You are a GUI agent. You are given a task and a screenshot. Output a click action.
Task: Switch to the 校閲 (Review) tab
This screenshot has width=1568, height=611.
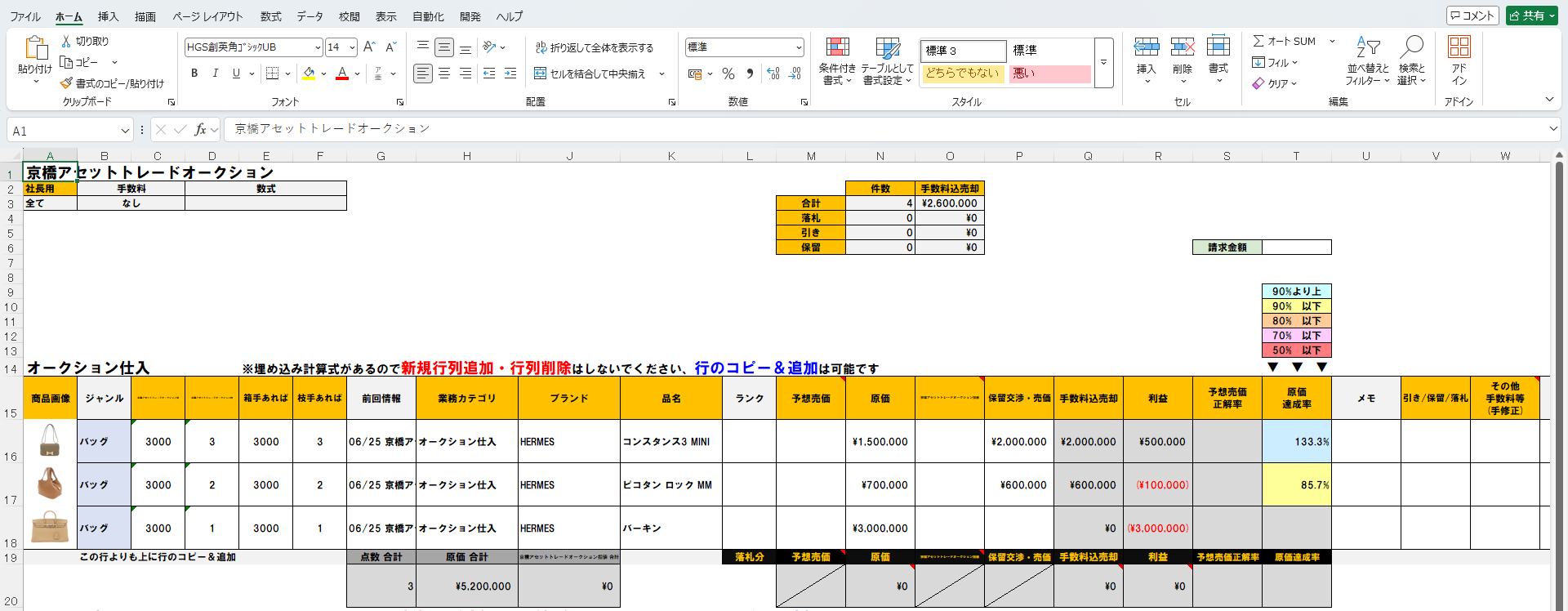tap(350, 16)
